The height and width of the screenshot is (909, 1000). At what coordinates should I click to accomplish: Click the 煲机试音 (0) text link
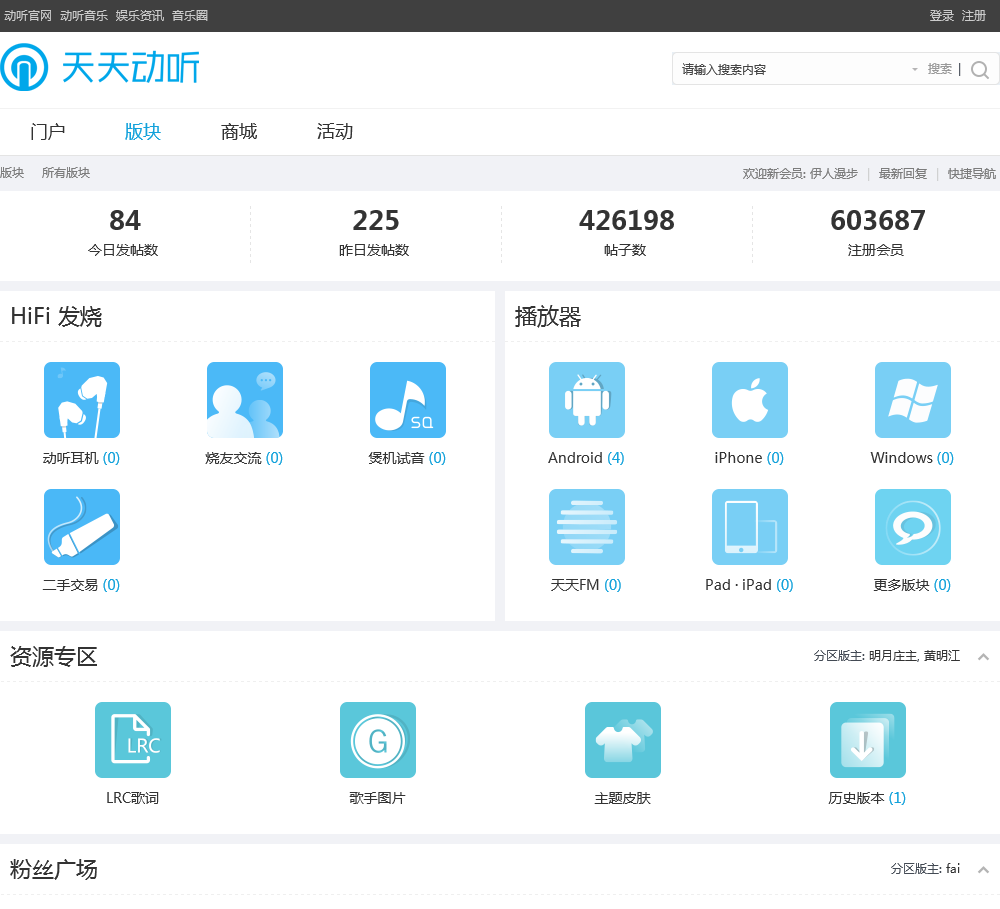tap(407, 458)
